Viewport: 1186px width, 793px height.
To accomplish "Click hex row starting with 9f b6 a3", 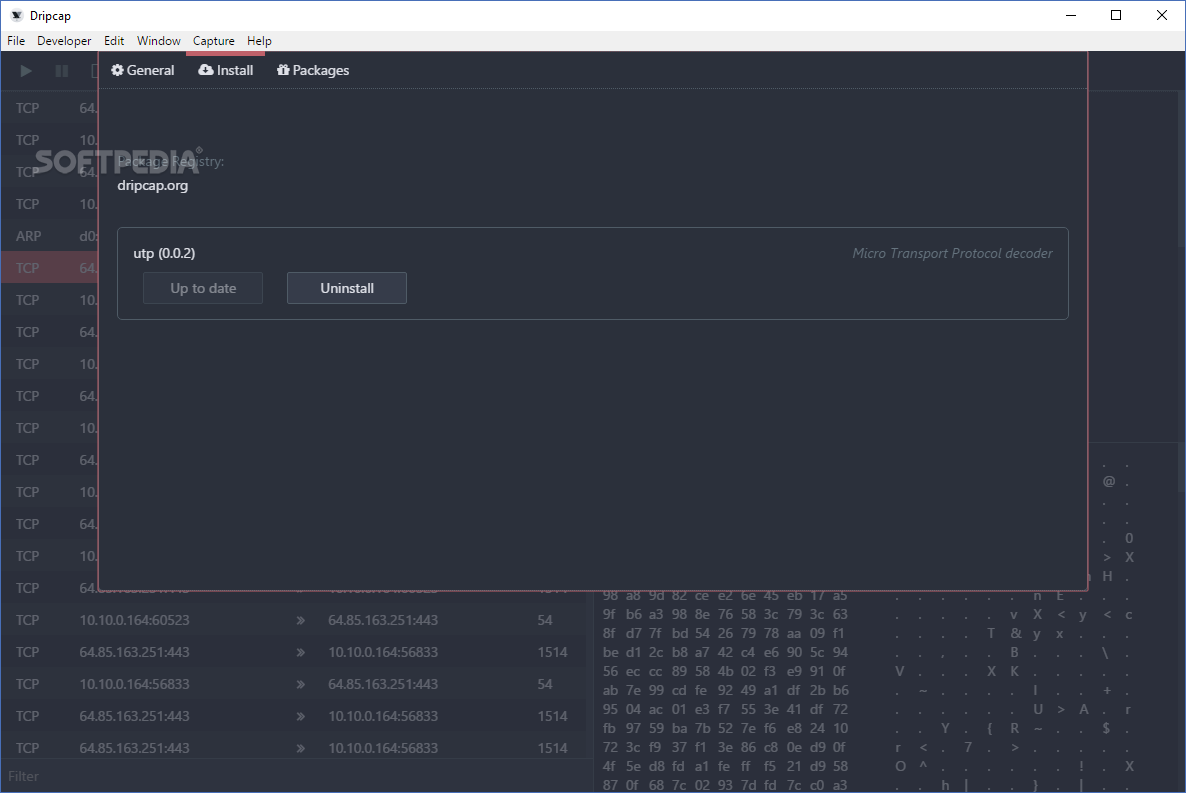I will tap(725, 614).
